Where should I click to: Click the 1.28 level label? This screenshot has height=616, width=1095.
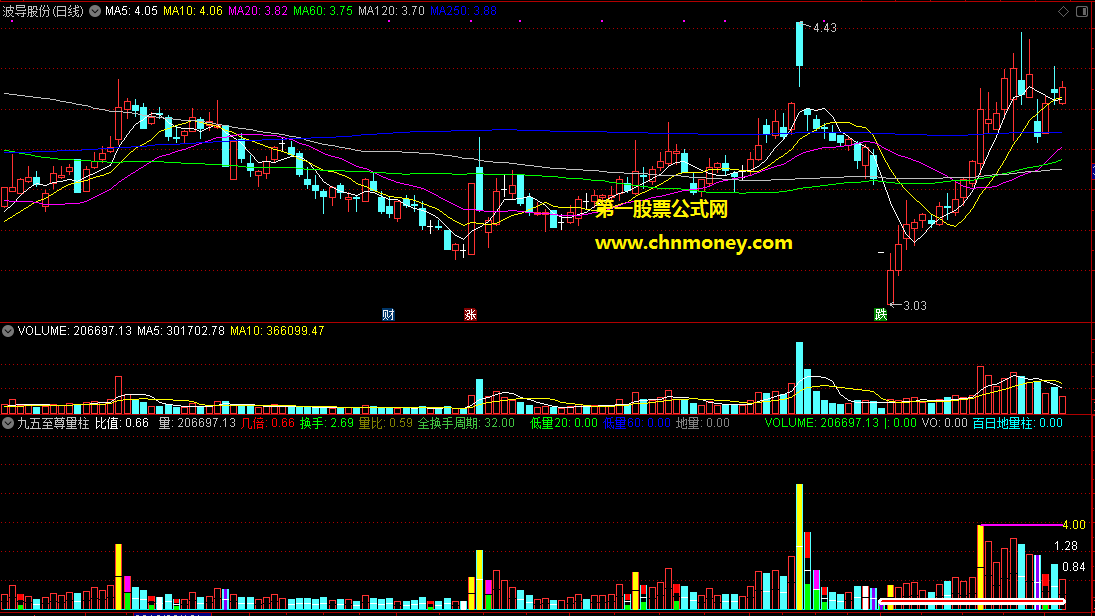[1066, 546]
